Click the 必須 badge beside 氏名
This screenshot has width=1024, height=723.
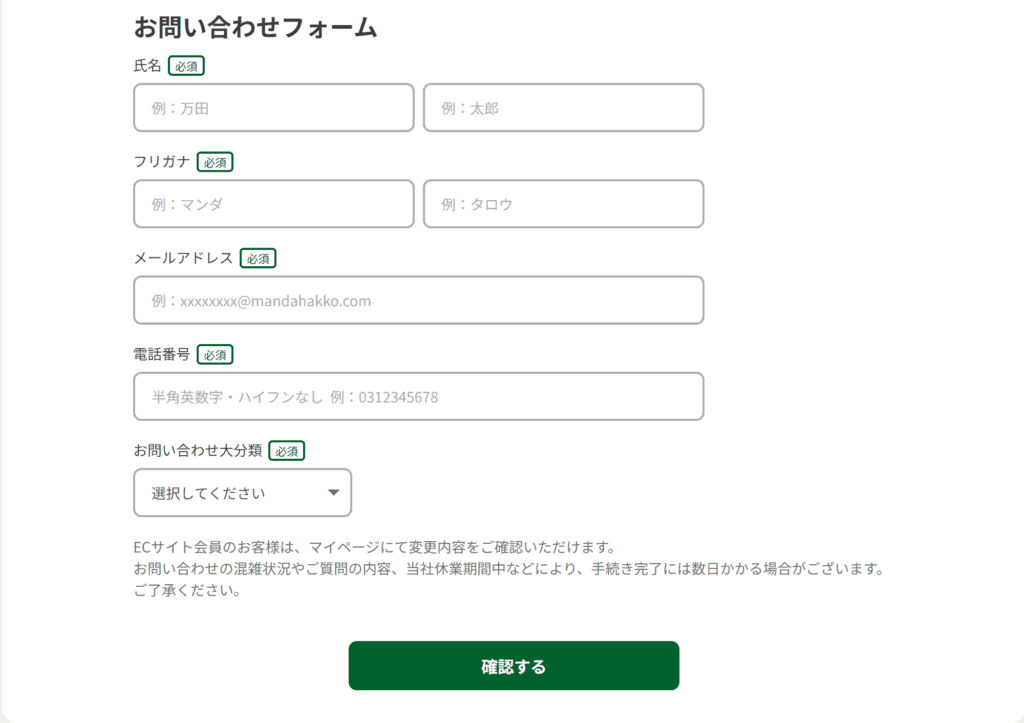point(186,66)
